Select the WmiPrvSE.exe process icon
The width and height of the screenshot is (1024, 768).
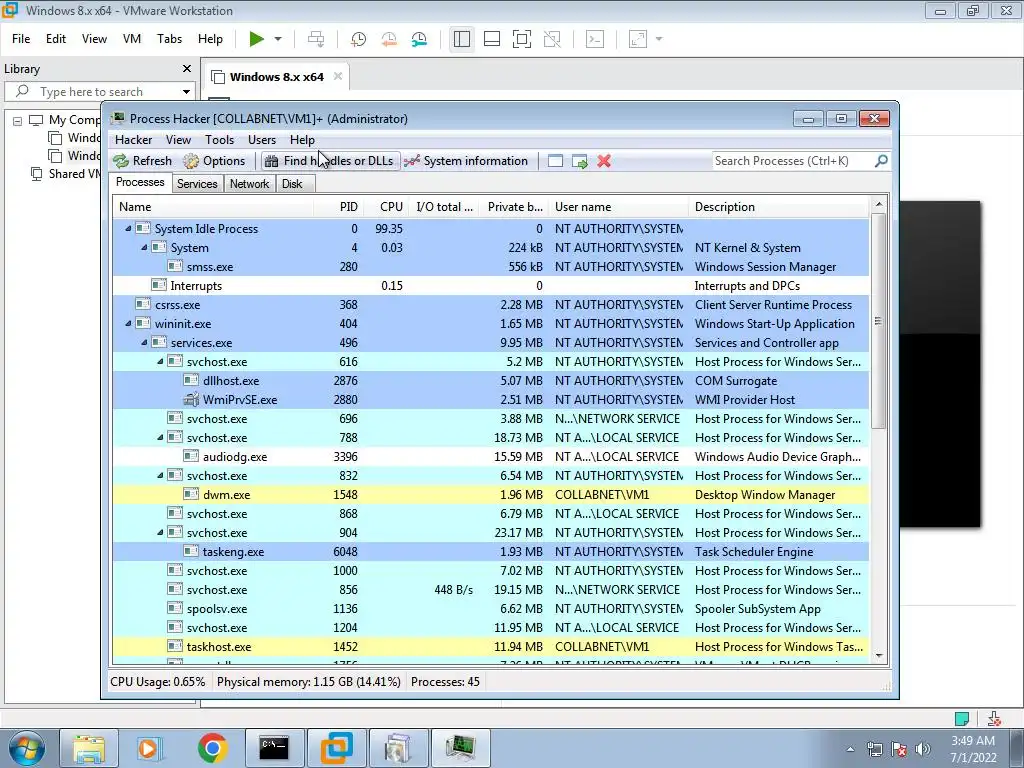pyautogui.click(x=191, y=400)
